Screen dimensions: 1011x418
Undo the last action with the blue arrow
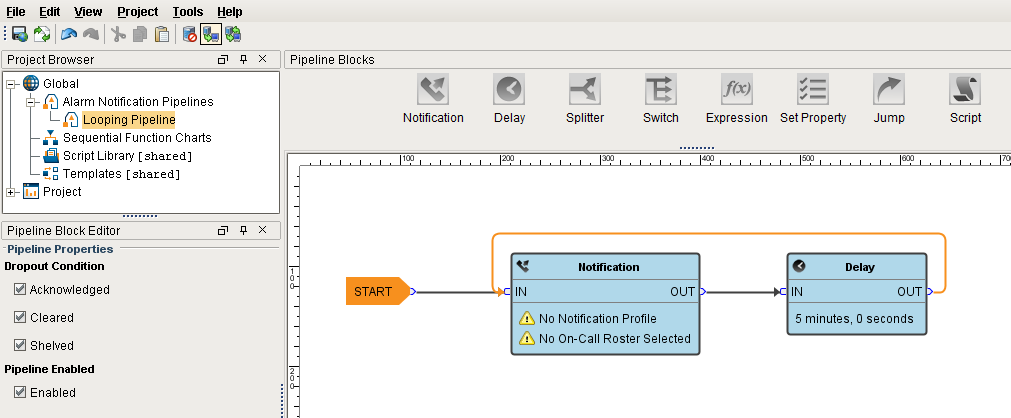[69, 34]
